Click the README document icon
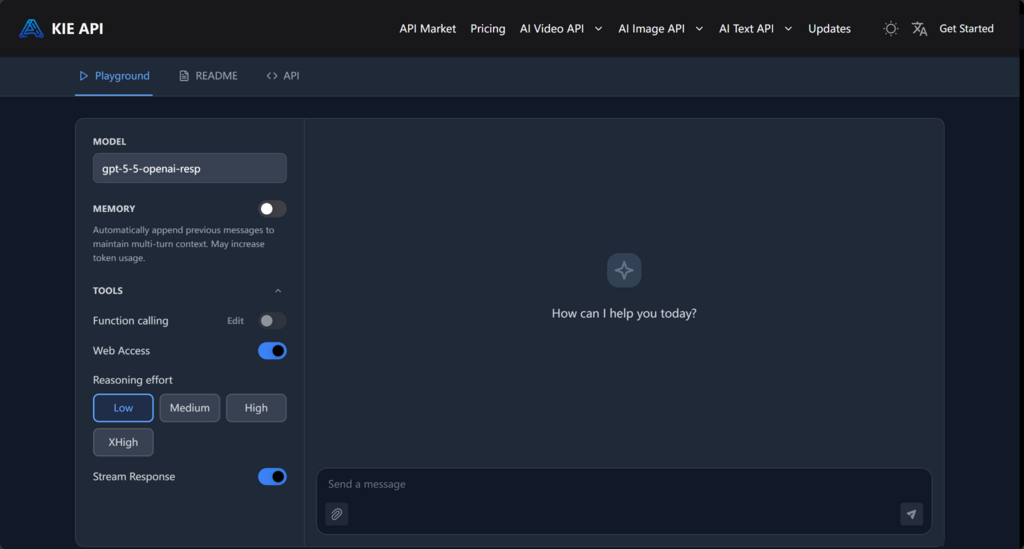Viewport: 1024px width, 549px height. click(x=184, y=76)
